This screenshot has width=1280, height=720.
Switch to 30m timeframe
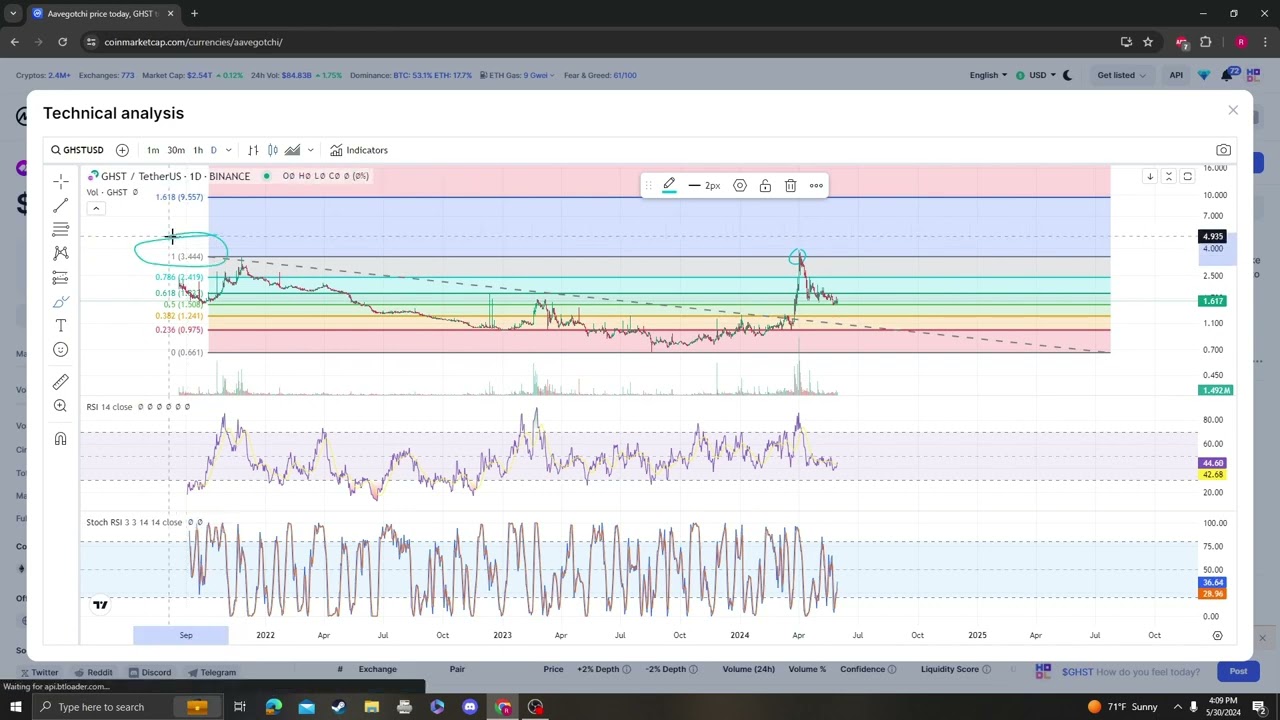click(x=176, y=150)
